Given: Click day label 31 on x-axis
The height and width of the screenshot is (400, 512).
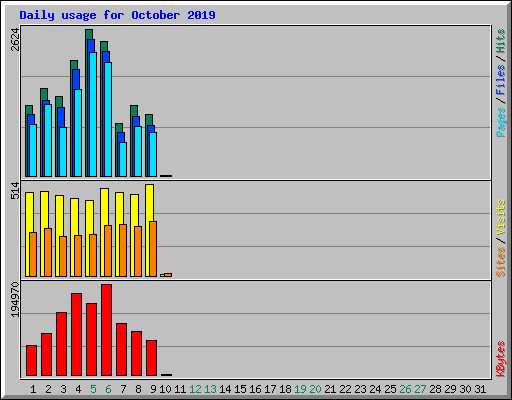Looking at the screenshot, I should [x=480, y=389].
